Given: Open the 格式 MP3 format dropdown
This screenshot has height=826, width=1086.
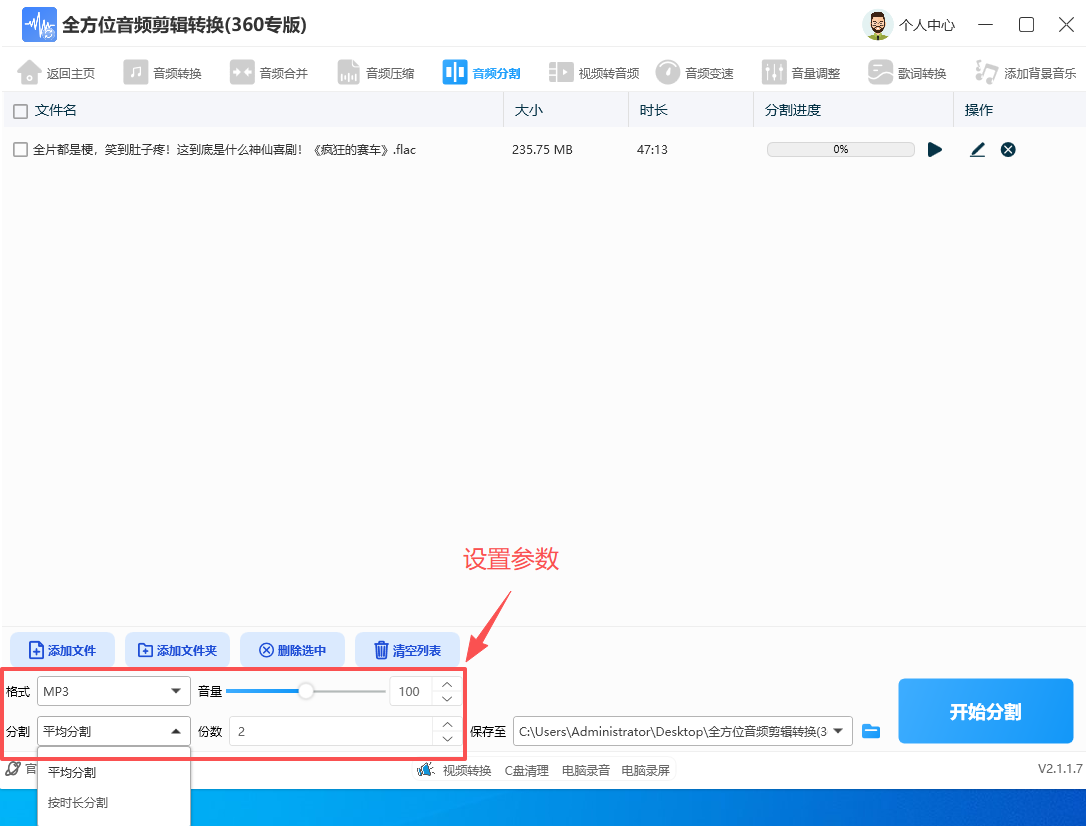Looking at the screenshot, I should tap(113, 690).
